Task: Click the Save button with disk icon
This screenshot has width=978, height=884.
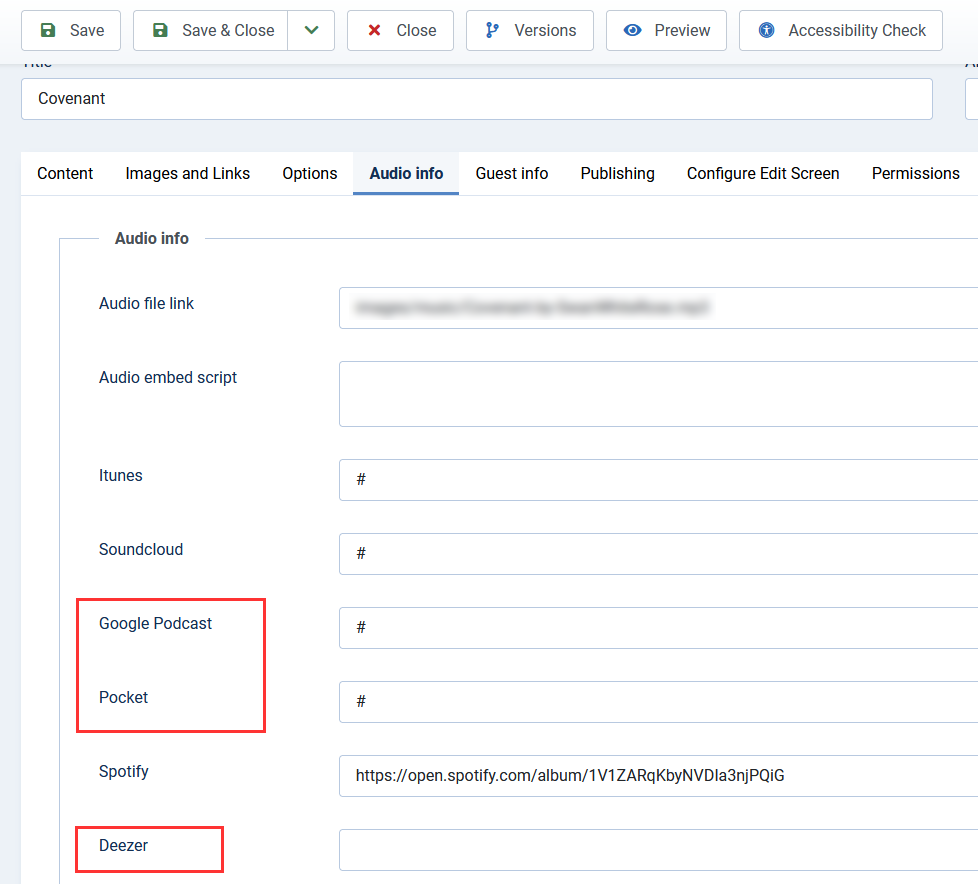Action: click(71, 31)
